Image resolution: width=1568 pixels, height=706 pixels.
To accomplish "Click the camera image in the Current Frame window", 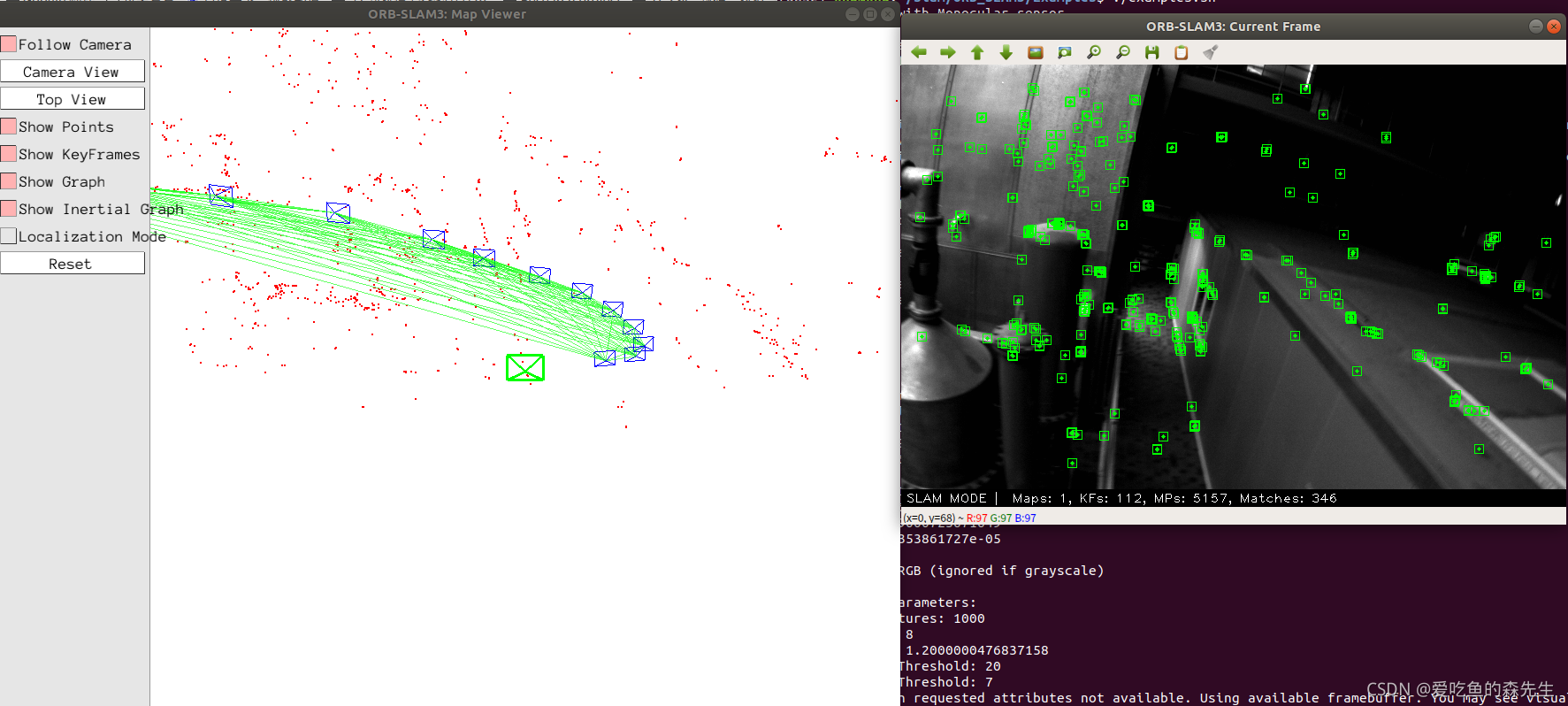I will pos(1233,277).
